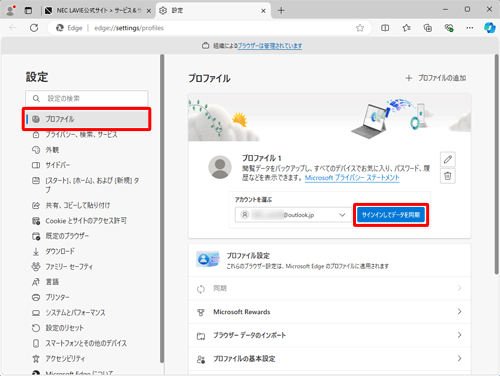This screenshot has width=500, height=376.
Task: Switch to the 設定 tab
Action: coord(213,11)
